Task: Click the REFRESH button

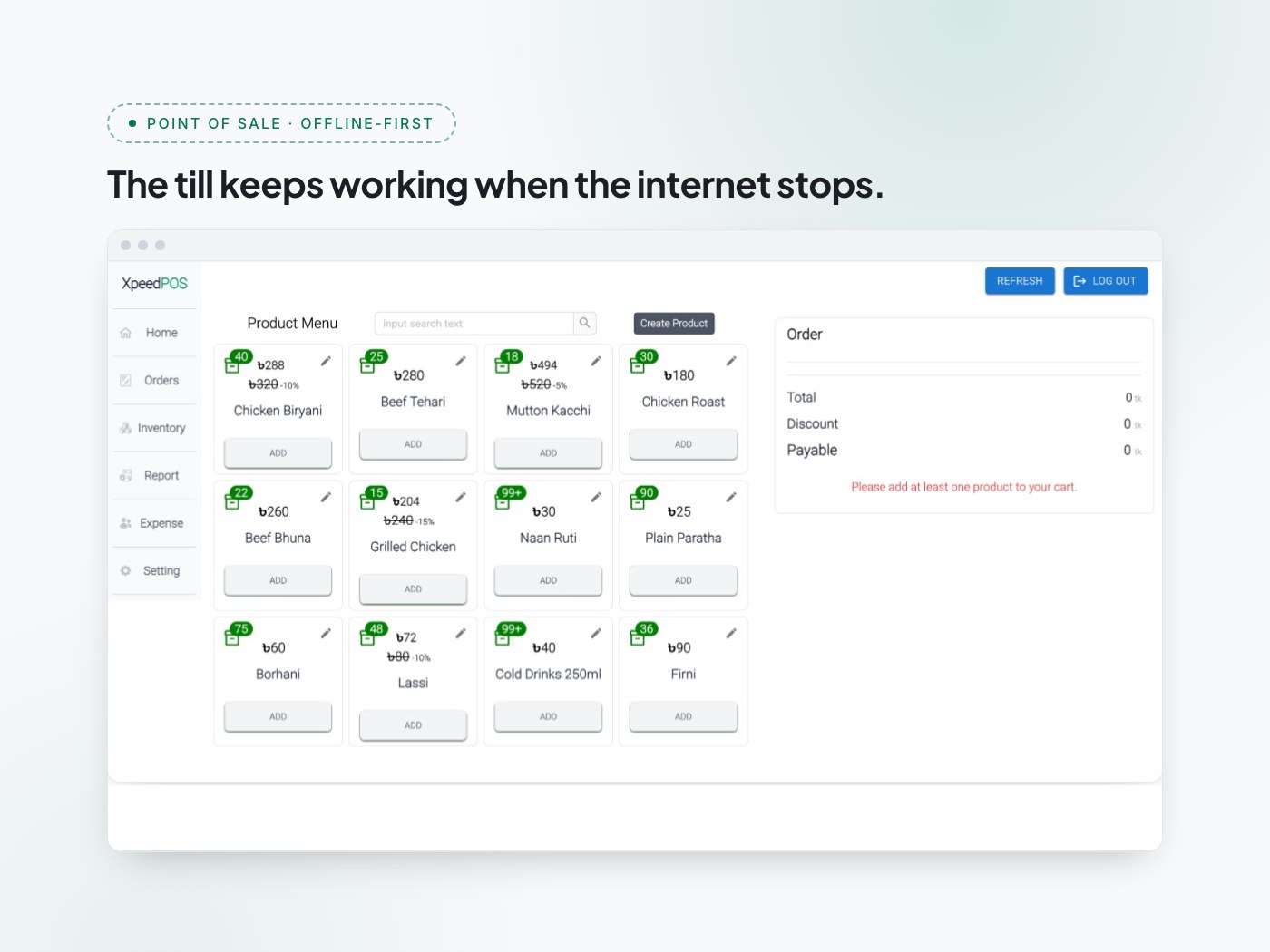Action: [1020, 281]
